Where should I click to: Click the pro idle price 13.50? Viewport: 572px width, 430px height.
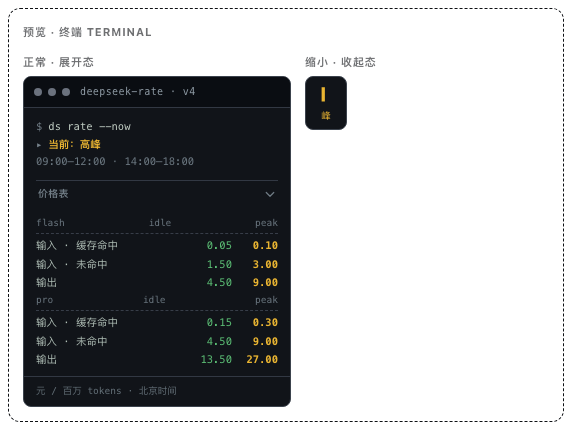click(x=216, y=360)
